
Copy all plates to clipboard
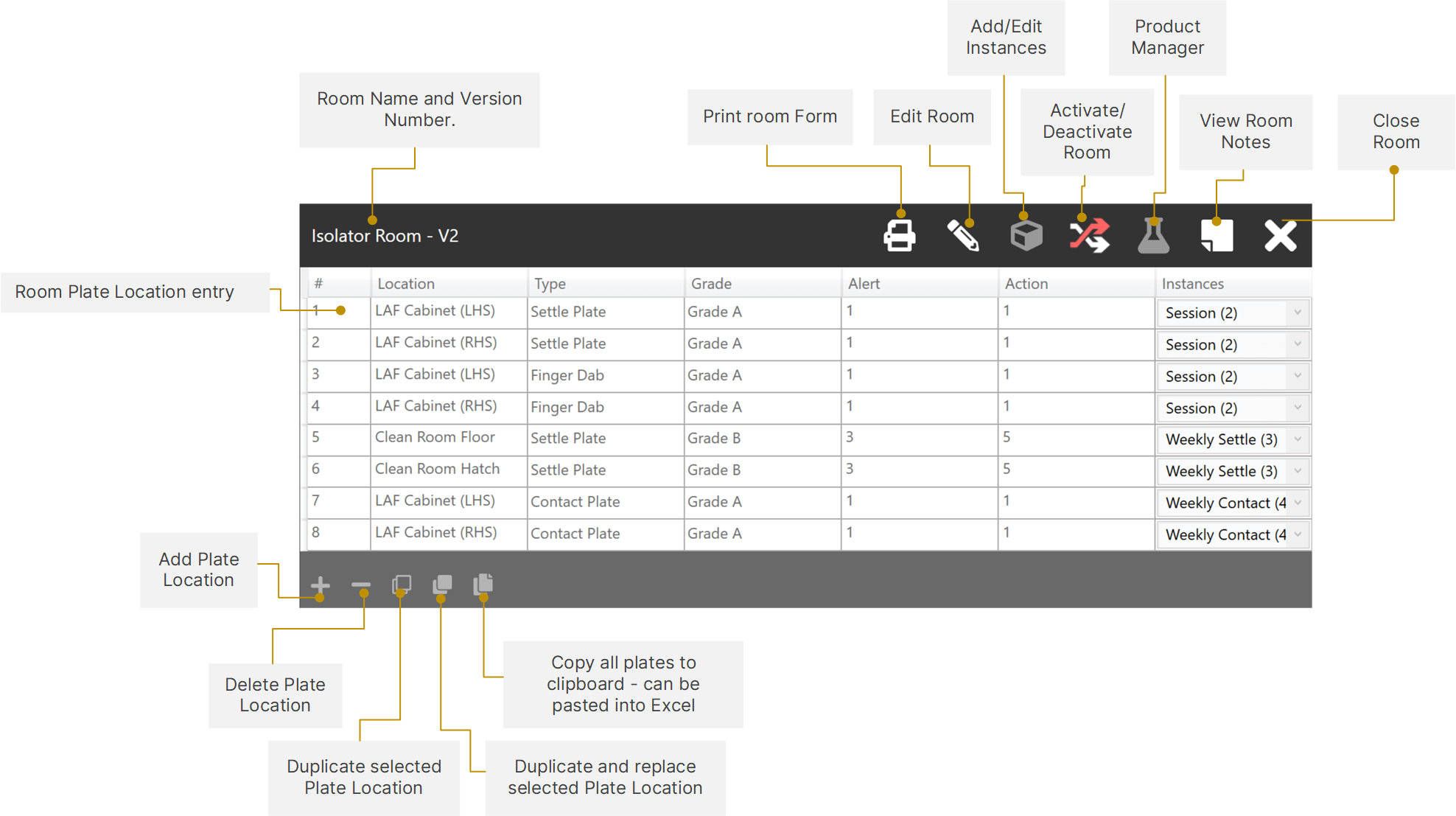pyautogui.click(x=483, y=585)
